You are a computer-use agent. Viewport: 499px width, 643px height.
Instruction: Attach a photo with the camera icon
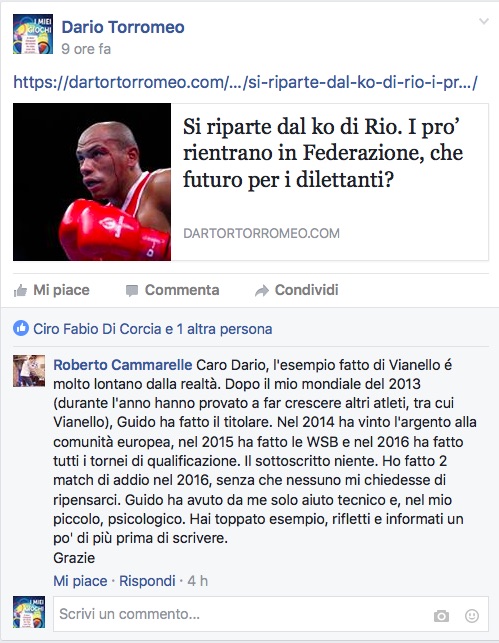[x=441, y=616]
